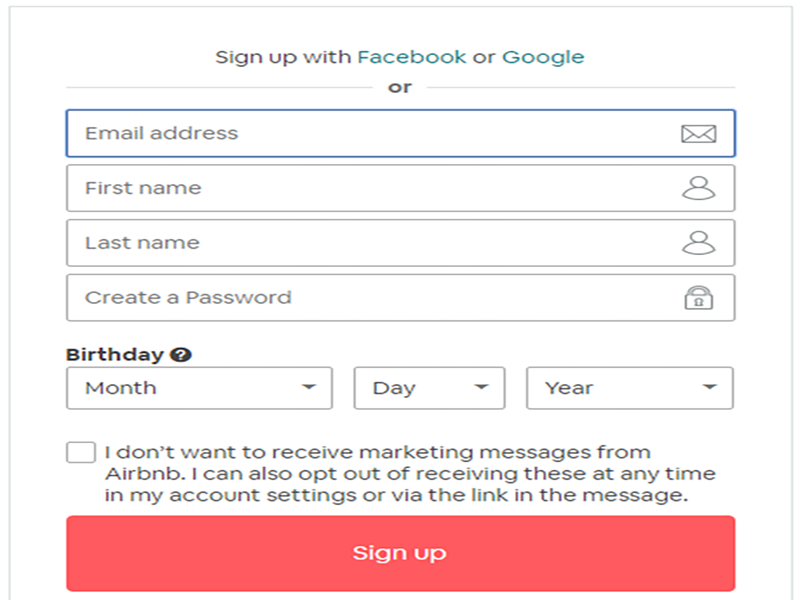Screen dimensions: 800x600
Task: Click the caret arrow of Month selector
Action: [x=309, y=387]
